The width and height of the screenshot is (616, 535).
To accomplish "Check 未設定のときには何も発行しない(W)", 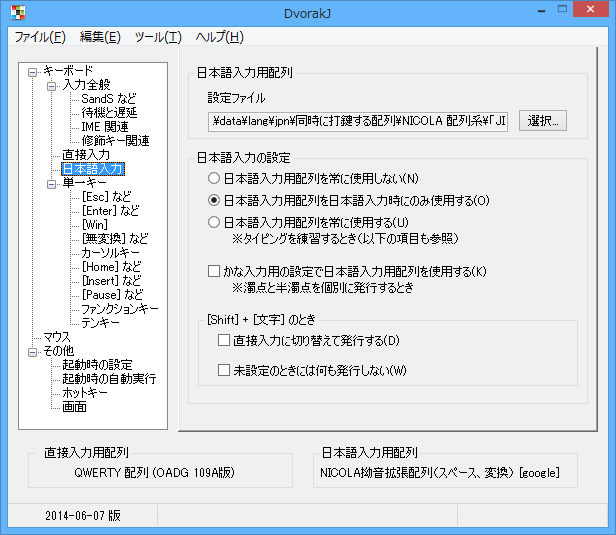I will coord(224,370).
